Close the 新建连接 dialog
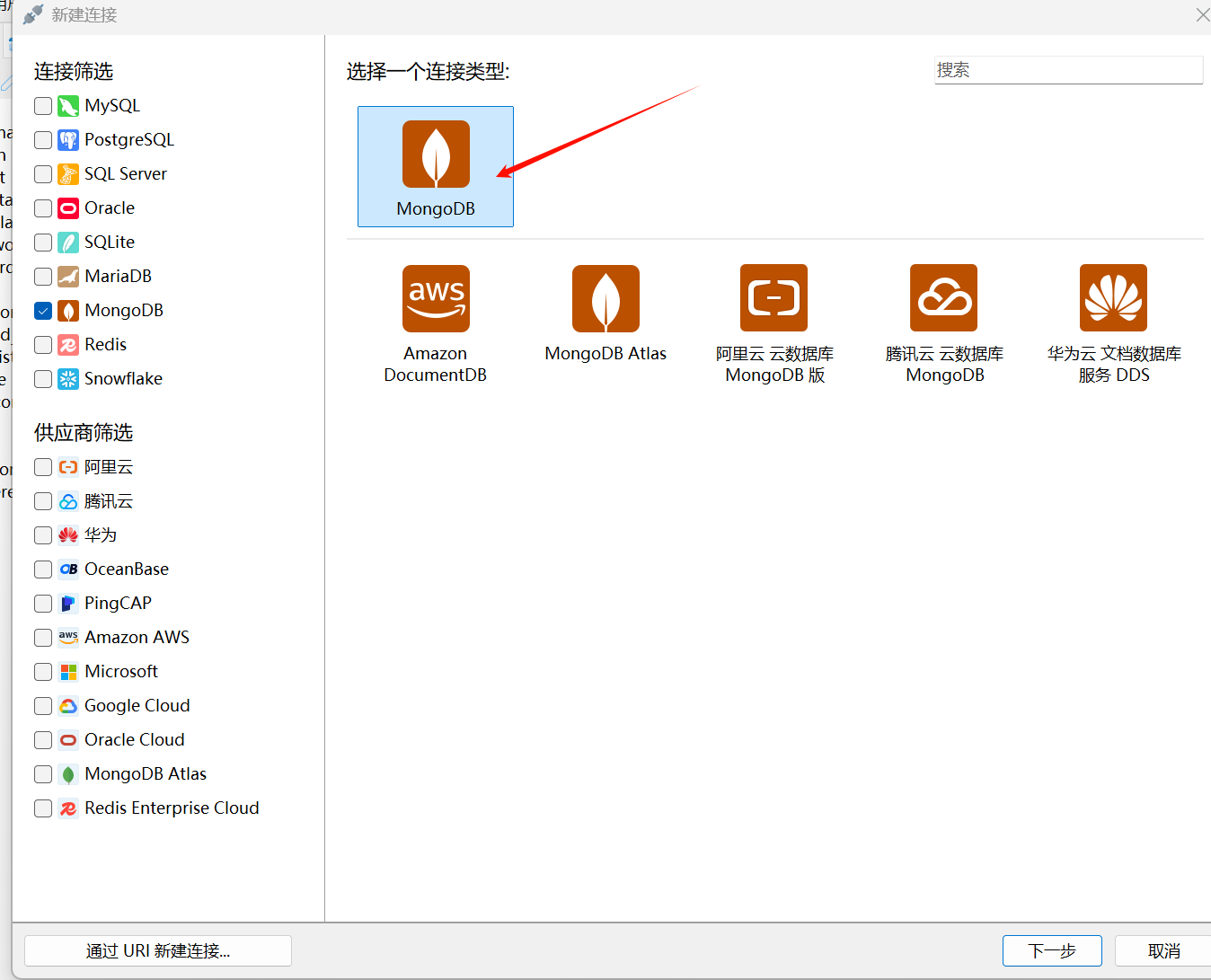The height and width of the screenshot is (980, 1211). [x=1202, y=15]
